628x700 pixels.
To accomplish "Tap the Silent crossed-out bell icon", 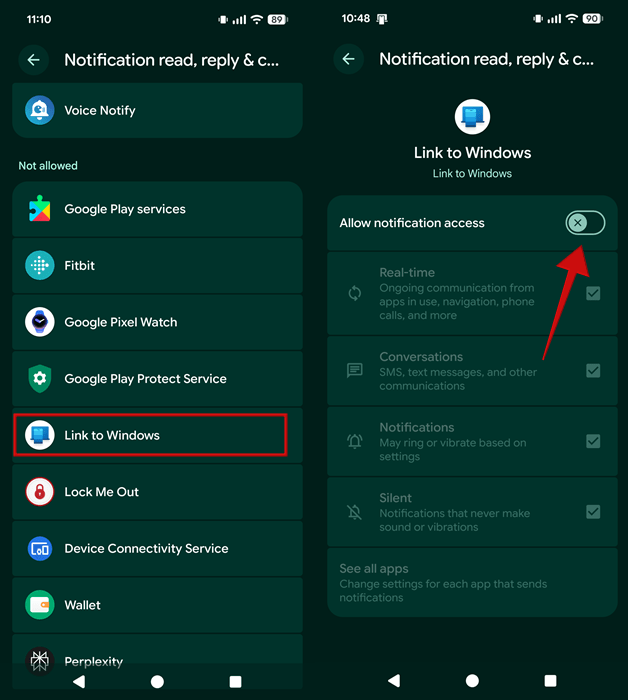I will click(355, 512).
